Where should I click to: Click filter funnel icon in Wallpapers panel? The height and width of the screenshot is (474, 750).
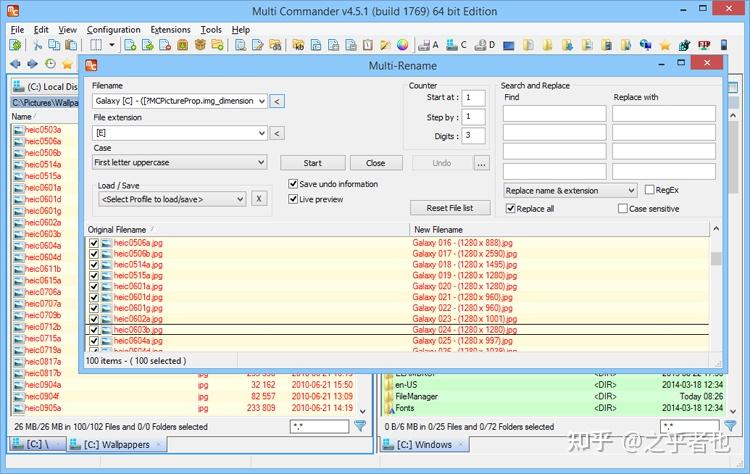tap(360, 425)
